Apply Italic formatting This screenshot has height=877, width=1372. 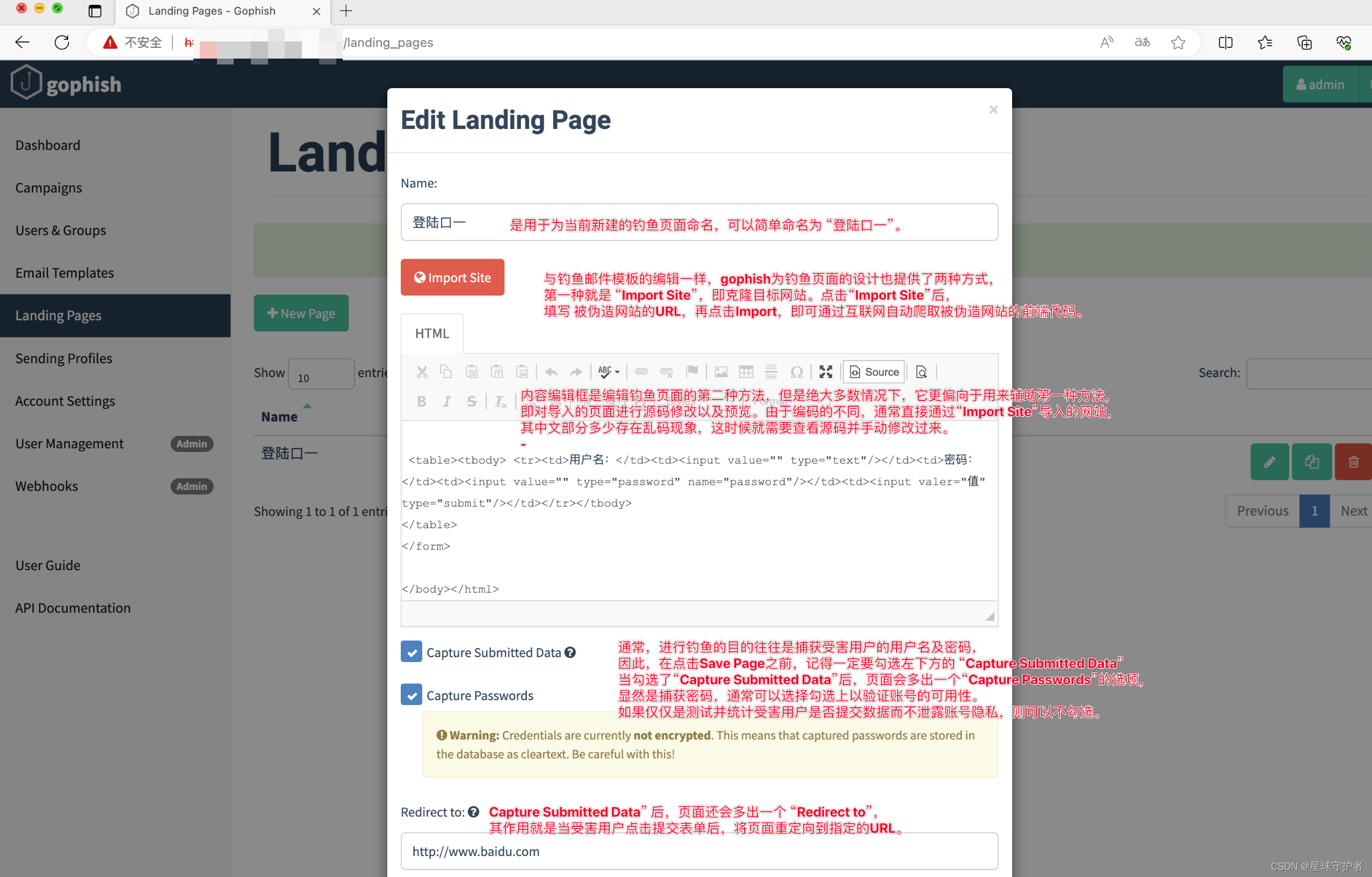pyautogui.click(x=447, y=402)
